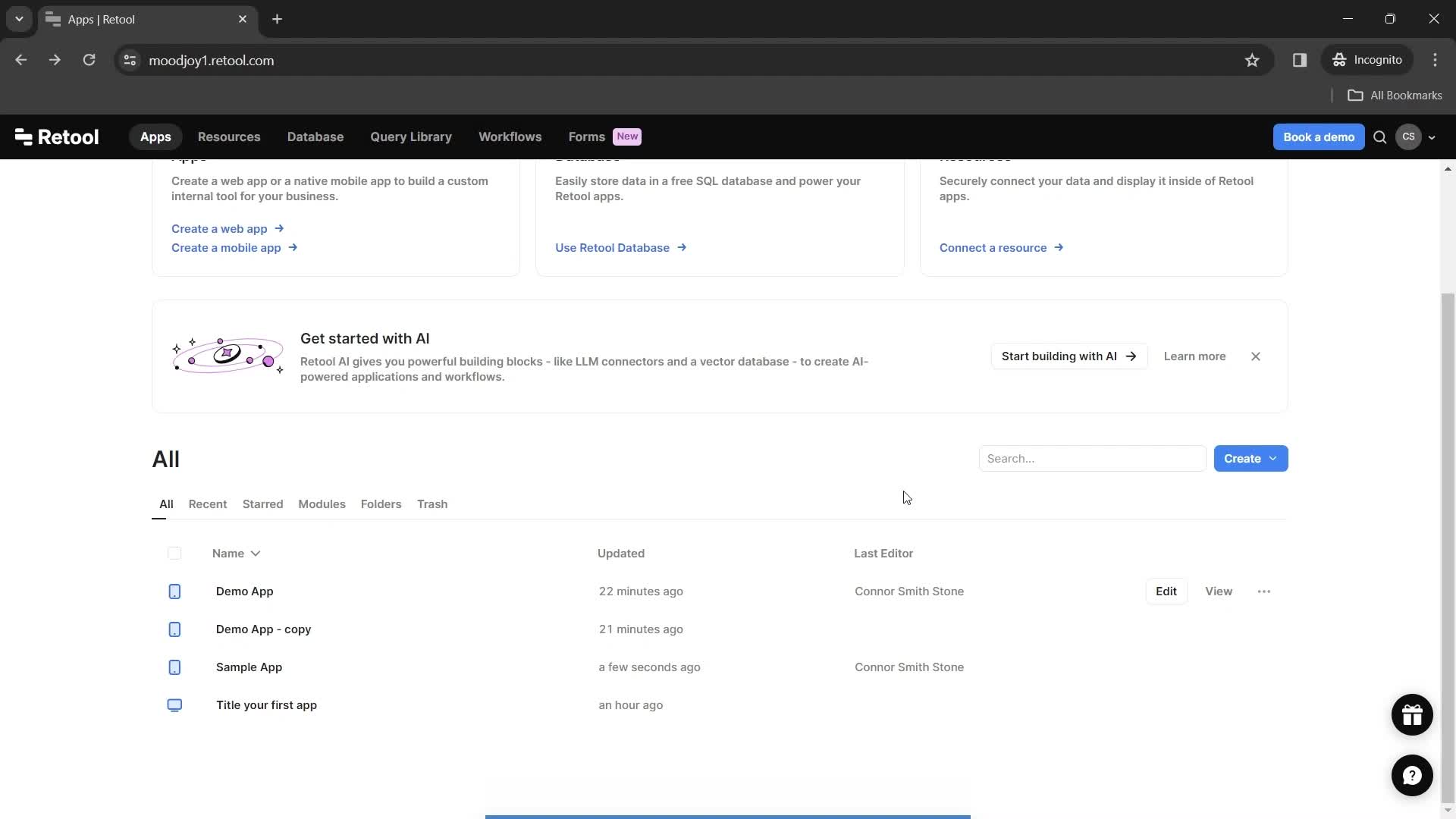
Task: Click the Search apps input field
Action: coord(1091,458)
